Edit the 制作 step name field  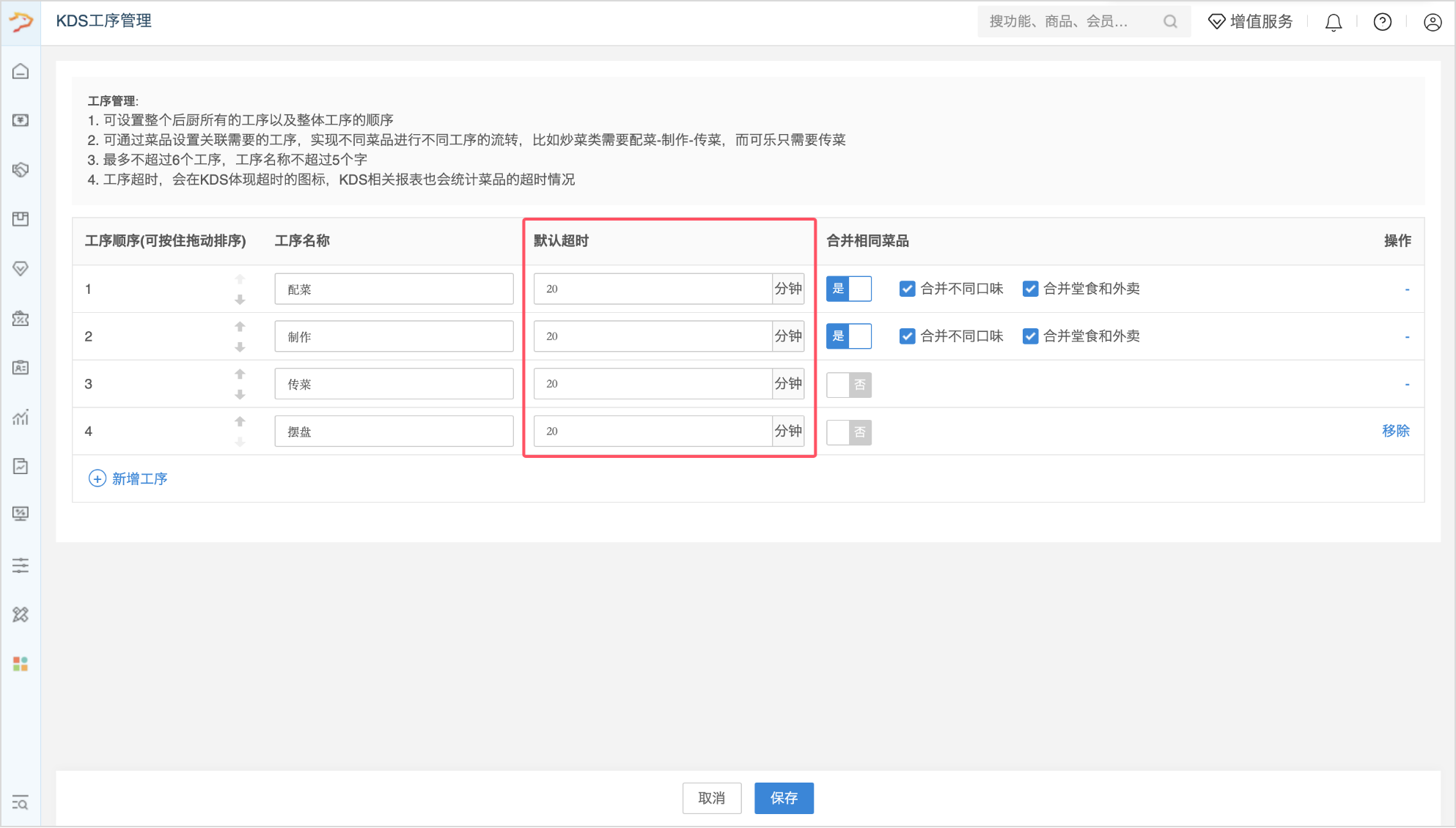click(394, 336)
